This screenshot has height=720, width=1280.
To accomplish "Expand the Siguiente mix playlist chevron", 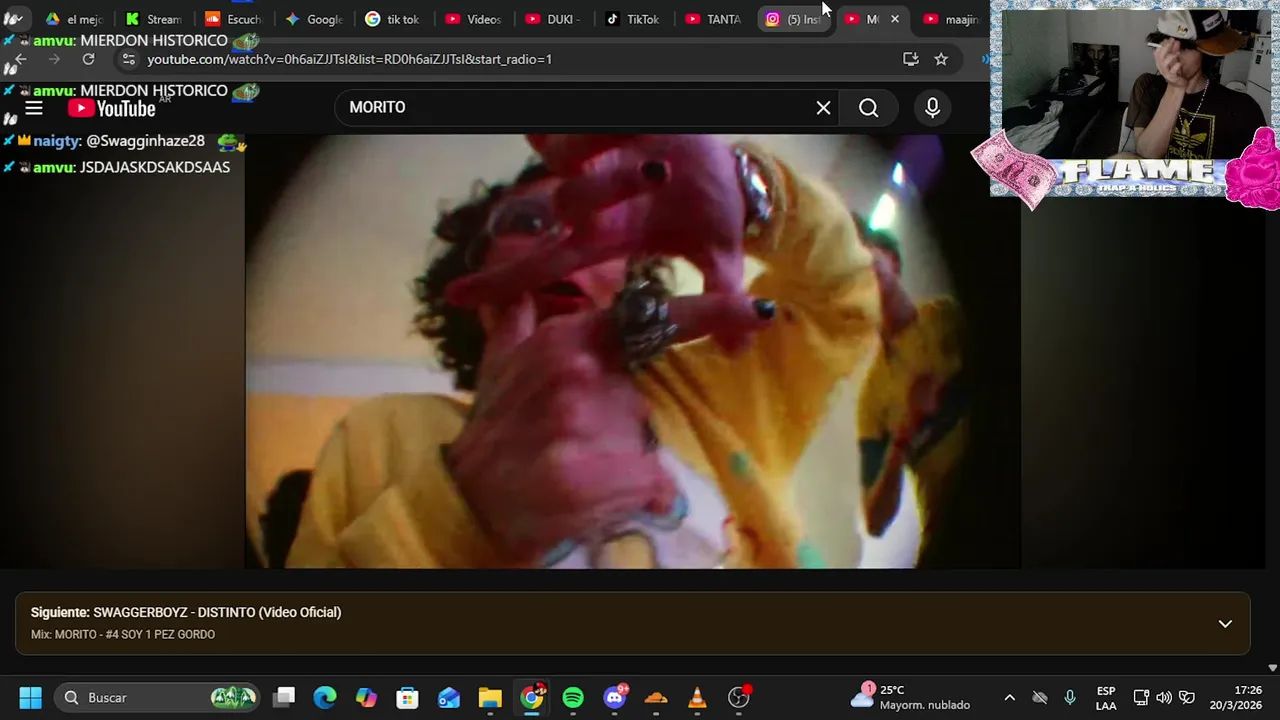I will click(x=1225, y=623).
